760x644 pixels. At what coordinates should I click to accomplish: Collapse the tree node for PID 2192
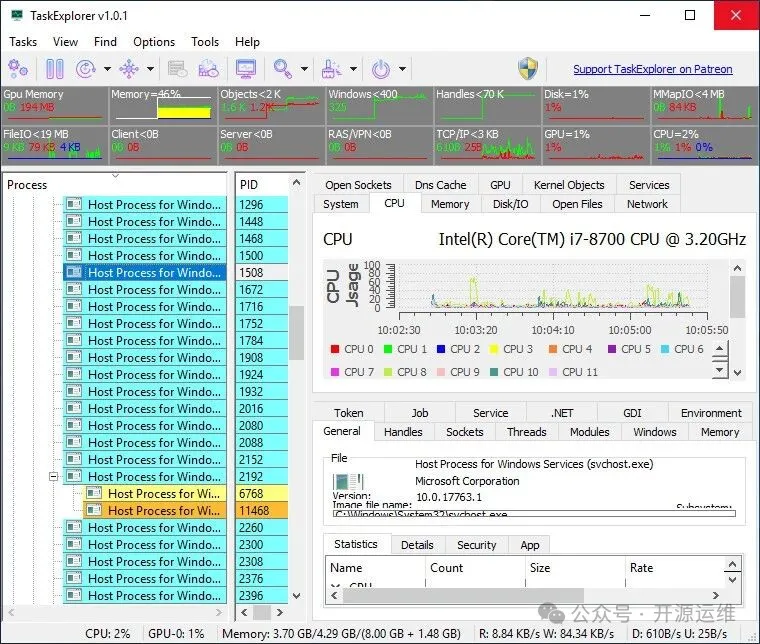[53, 477]
